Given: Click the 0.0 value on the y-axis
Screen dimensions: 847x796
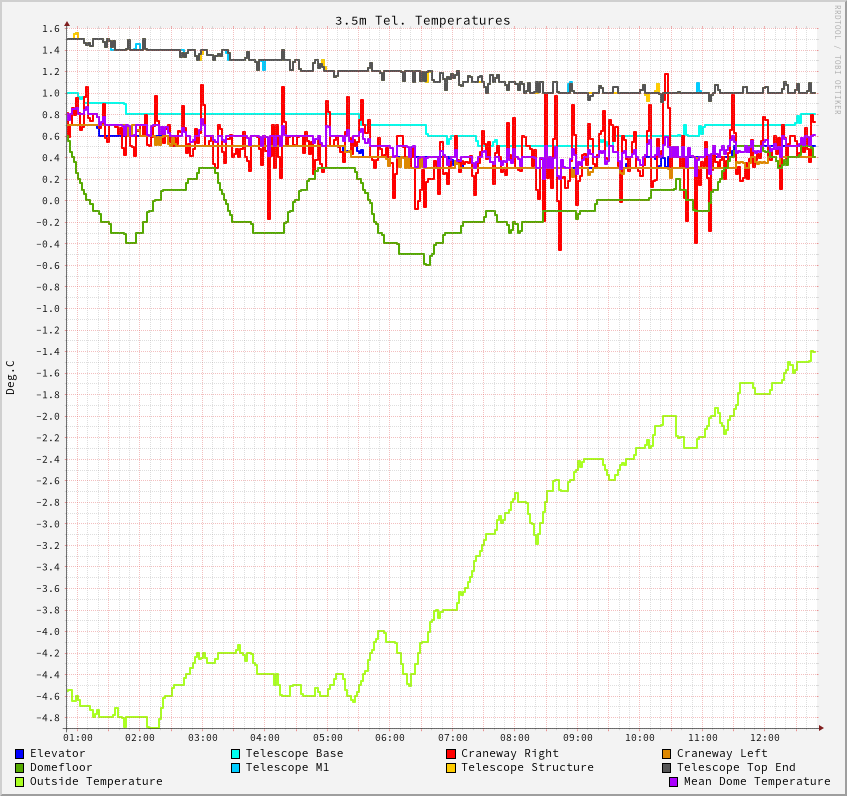Looking at the screenshot, I should tap(51, 201).
